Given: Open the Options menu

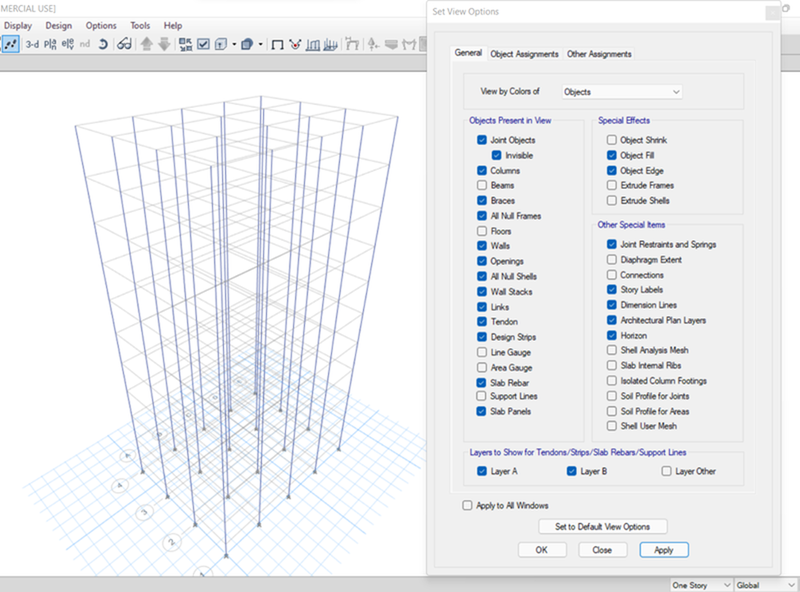Looking at the screenshot, I should coord(101,26).
